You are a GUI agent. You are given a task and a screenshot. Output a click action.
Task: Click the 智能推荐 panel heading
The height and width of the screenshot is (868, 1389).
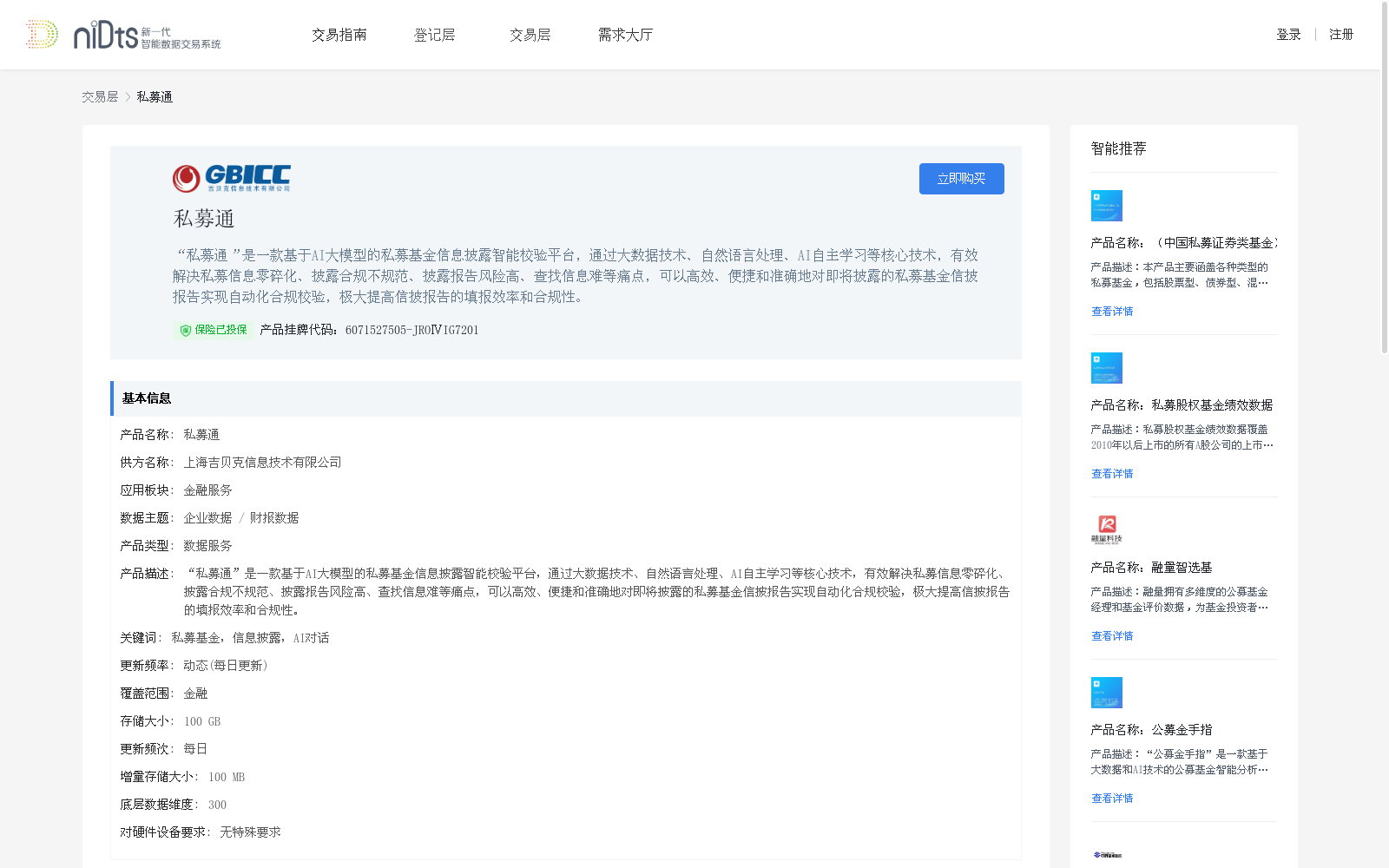click(x=1119, y=148)
